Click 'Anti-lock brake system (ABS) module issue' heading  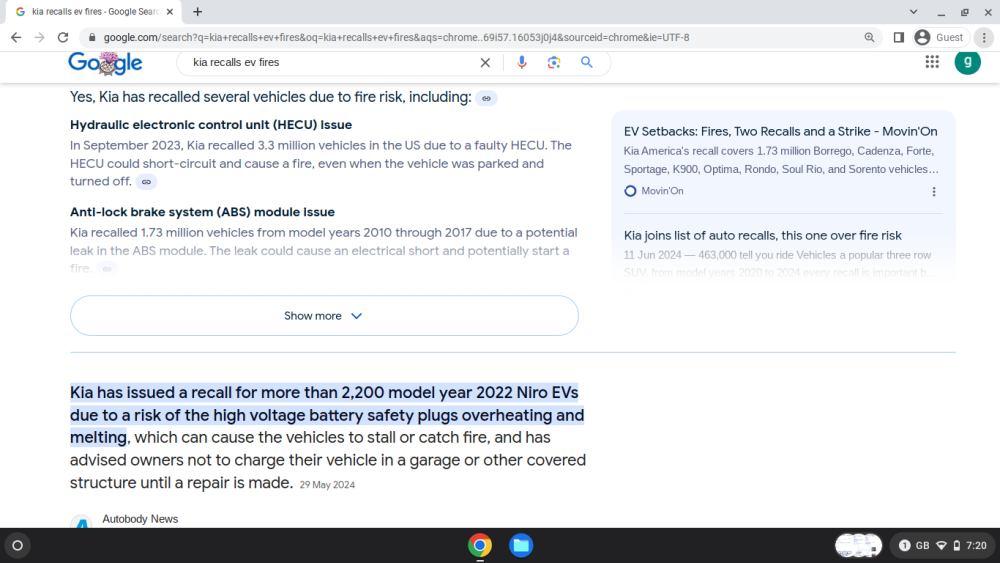click(202, 212)
